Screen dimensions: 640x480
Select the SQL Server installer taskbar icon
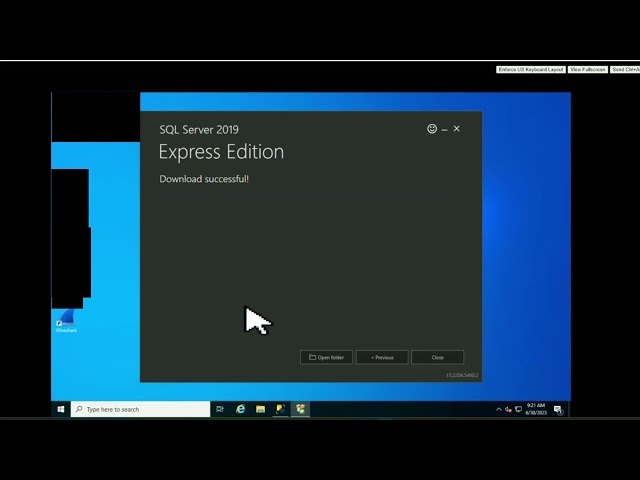(300, 409)
